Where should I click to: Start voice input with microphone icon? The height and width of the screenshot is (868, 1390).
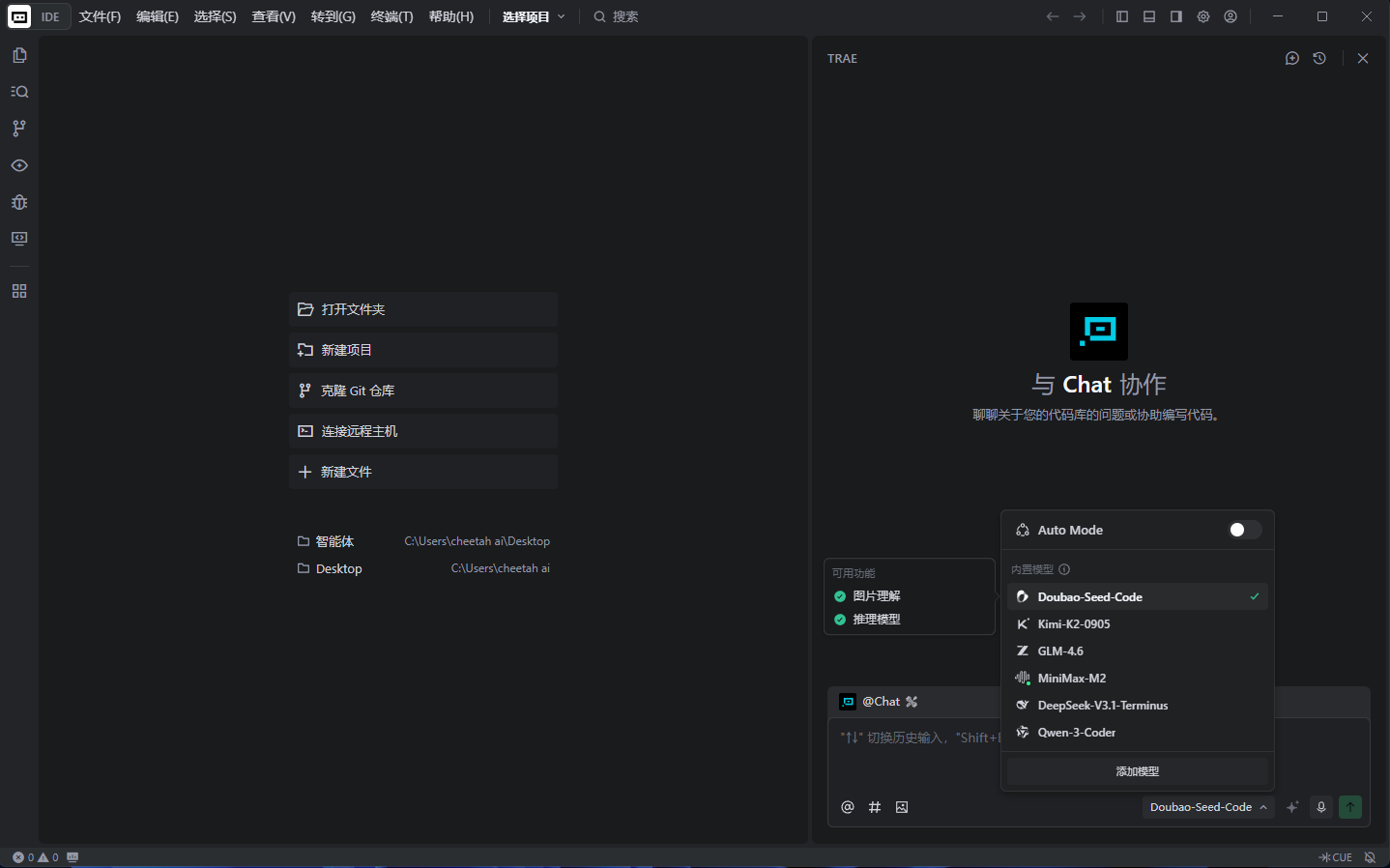coord(1321,807)
